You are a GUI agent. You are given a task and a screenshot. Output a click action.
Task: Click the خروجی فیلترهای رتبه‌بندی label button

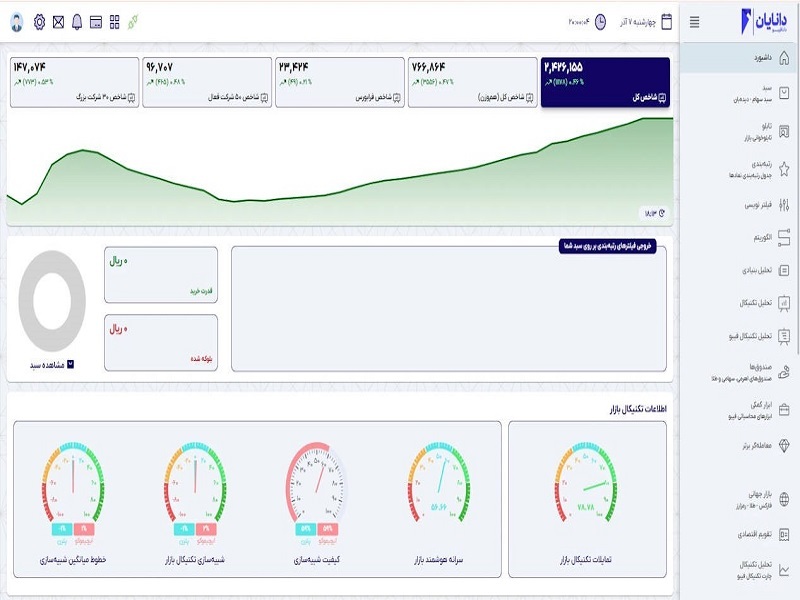(x=608, y=246)
